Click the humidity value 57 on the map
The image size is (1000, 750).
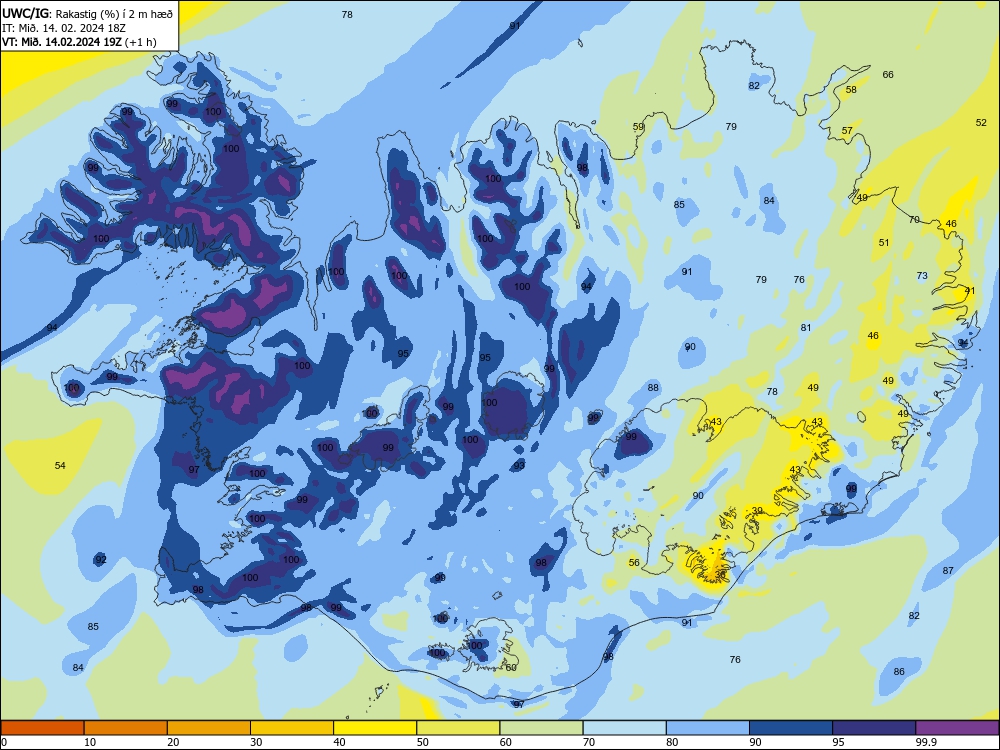pos(848,131)
